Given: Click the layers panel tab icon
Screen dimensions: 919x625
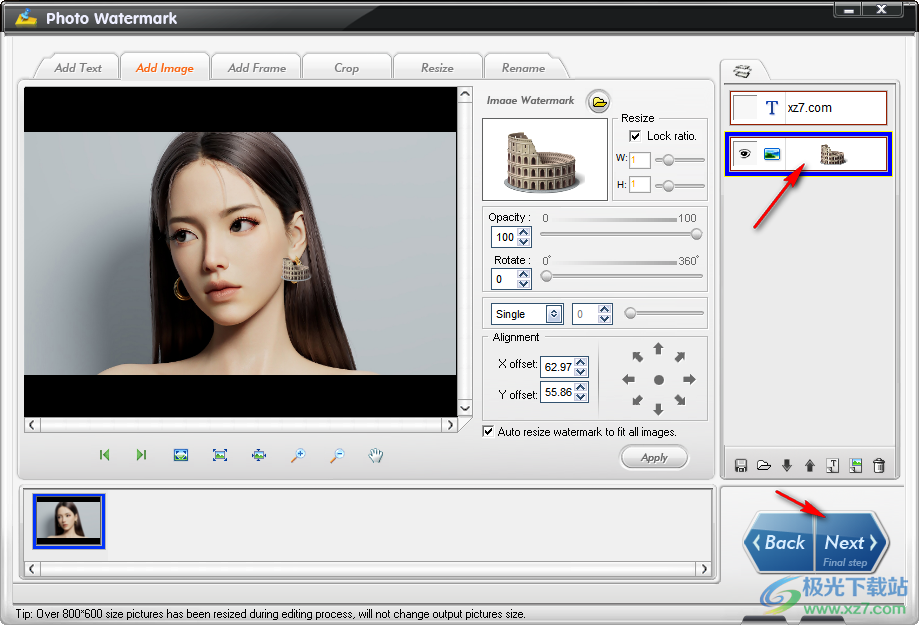Looking at the screenshot, I should pyautogui.click(x=743, y=72).
